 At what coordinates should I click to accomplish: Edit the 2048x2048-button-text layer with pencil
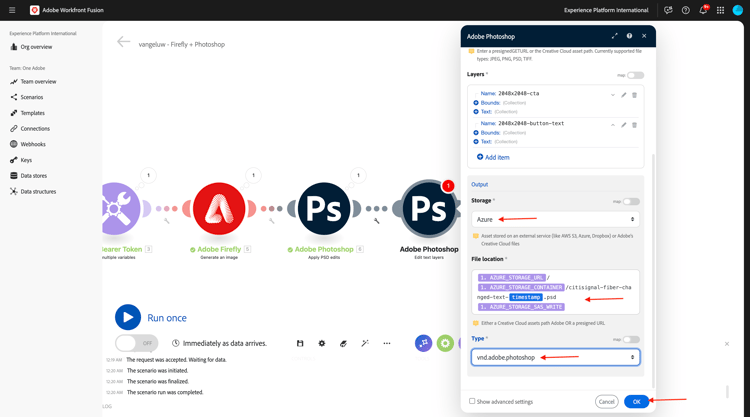pos(624,125)
